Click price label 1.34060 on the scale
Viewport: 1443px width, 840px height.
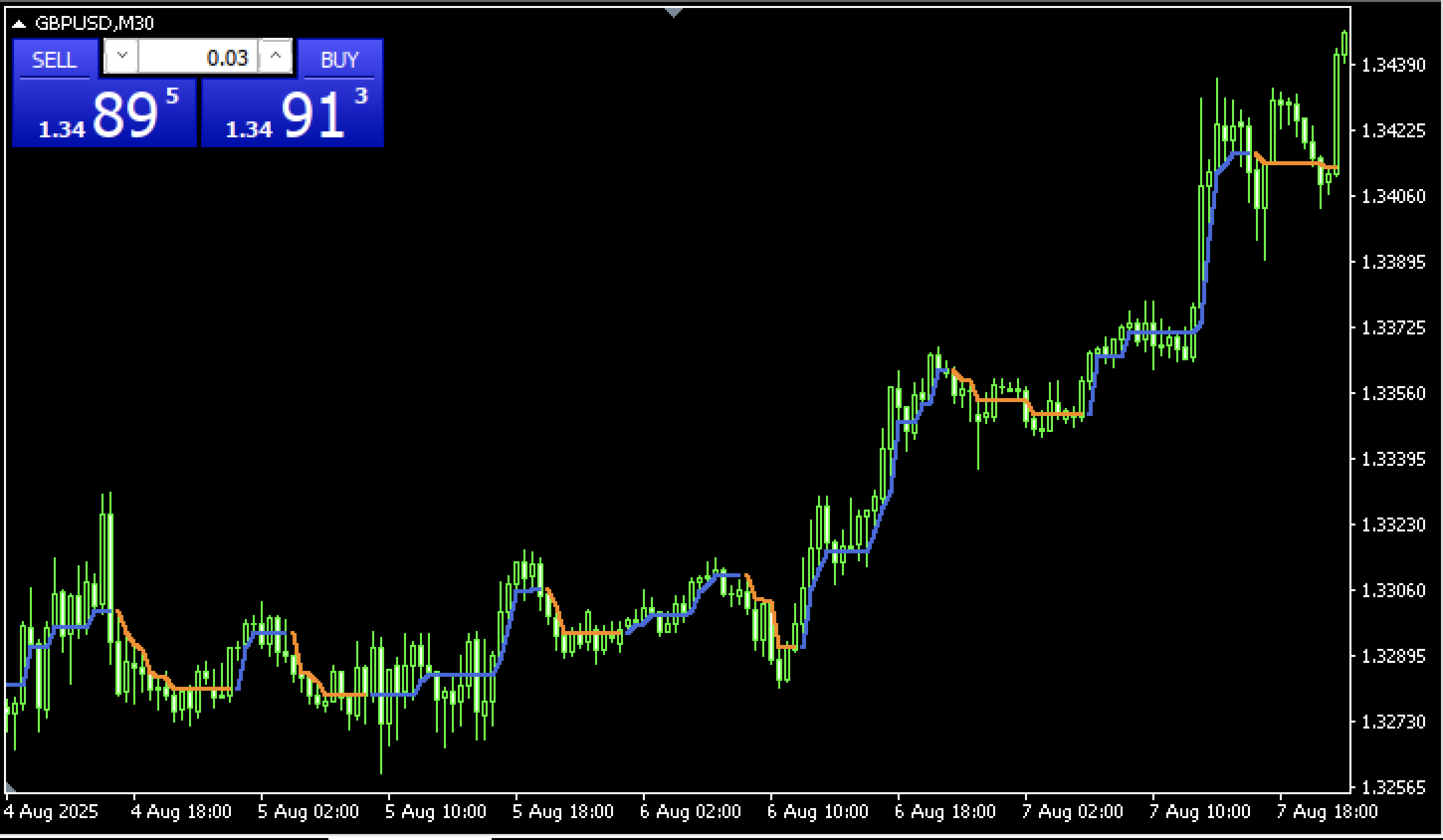pyautogui.click(x=1393, y=196)
